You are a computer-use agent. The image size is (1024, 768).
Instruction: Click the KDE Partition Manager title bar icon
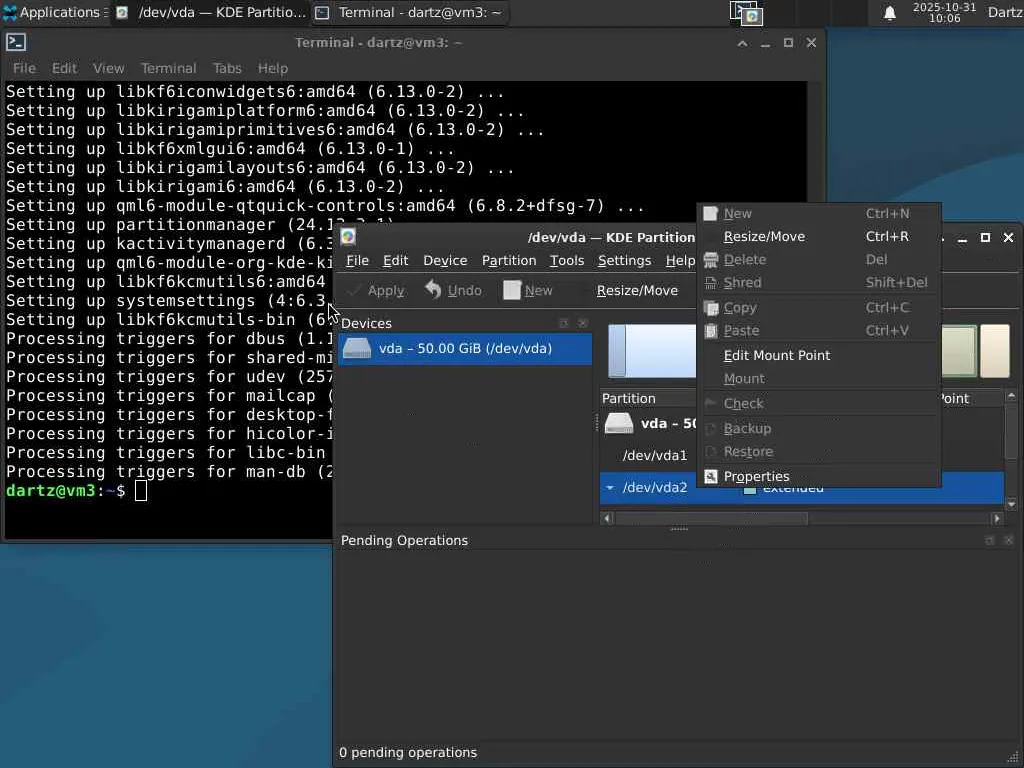pos(348,237)
